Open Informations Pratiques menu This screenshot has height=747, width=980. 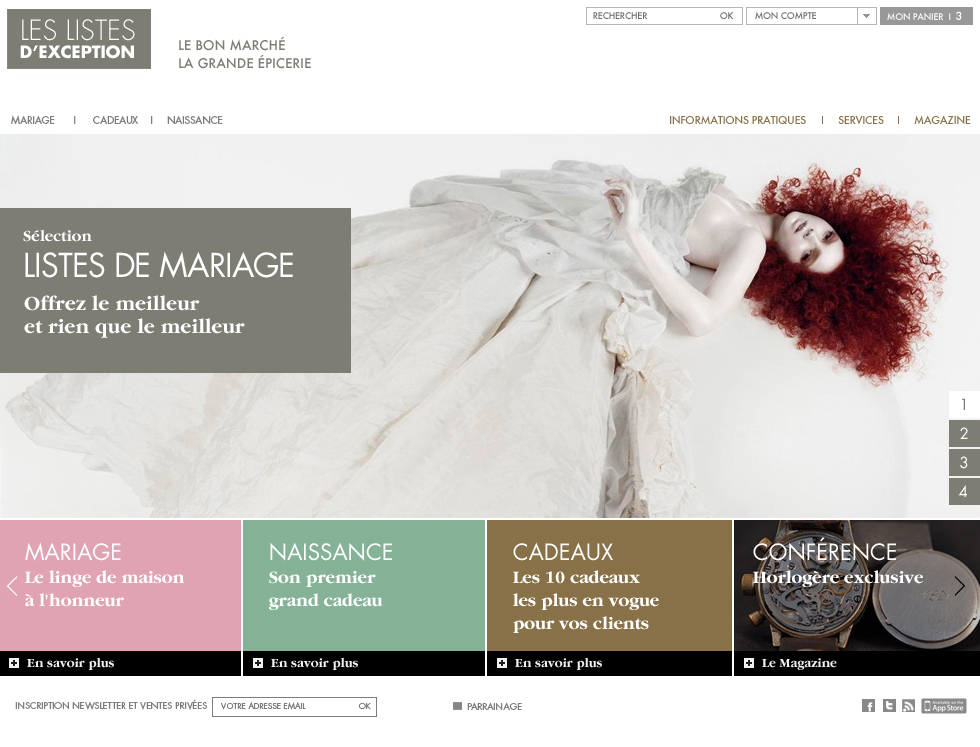click(x=738, y=120)
